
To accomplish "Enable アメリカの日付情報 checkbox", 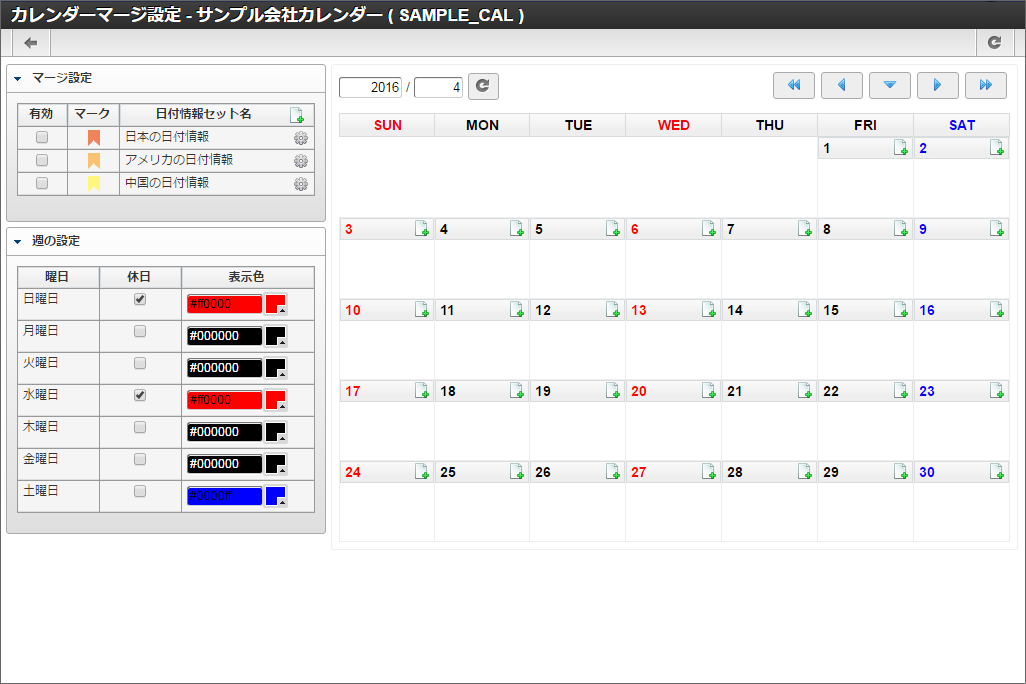I will [42, 160].
